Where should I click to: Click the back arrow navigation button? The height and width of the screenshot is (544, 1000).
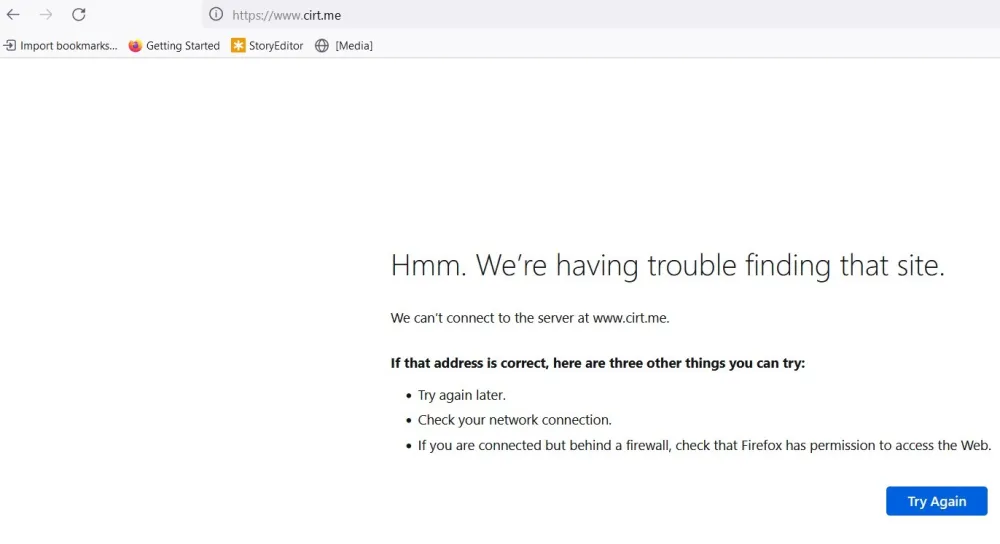click(x=13, y=15)
